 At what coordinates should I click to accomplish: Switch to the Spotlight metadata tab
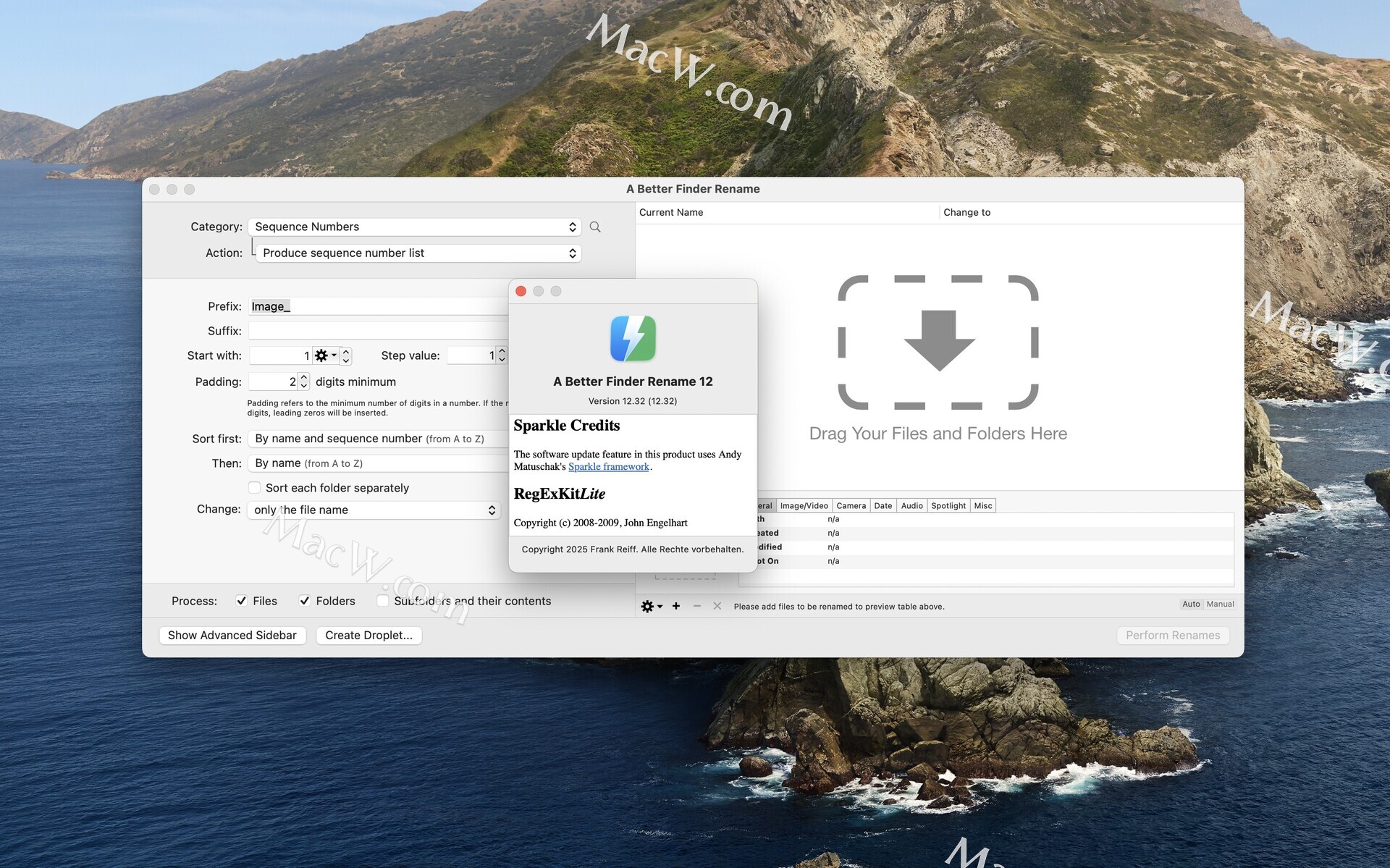[948, 505]
